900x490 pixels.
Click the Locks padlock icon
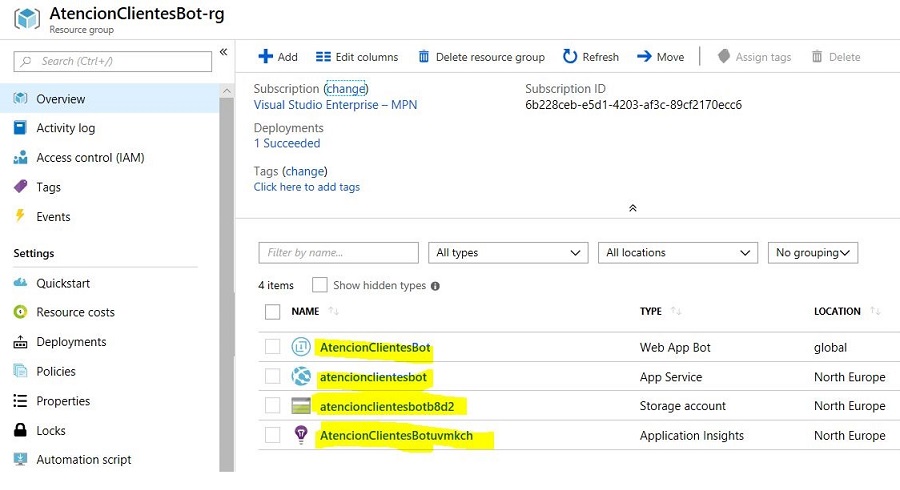[x=20, y=430]
